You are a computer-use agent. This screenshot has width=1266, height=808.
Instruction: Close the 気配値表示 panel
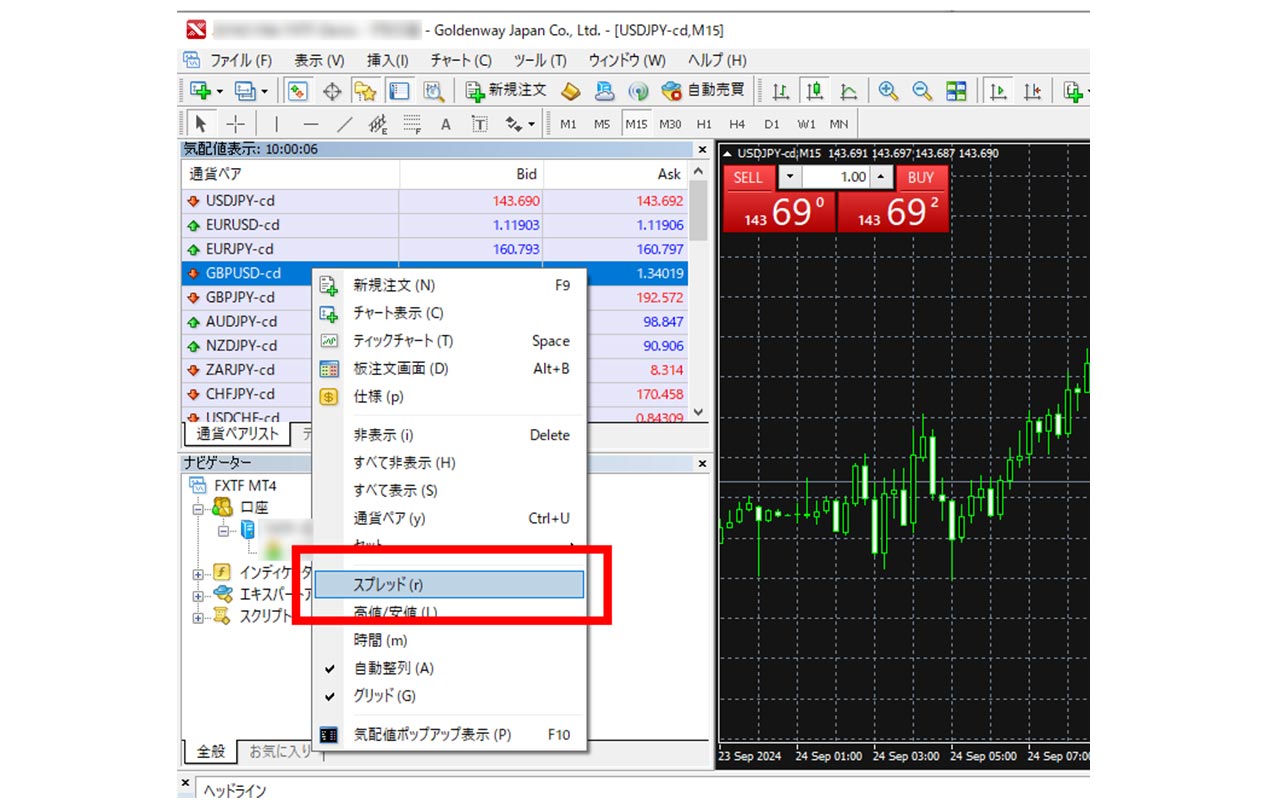(701, 149)
